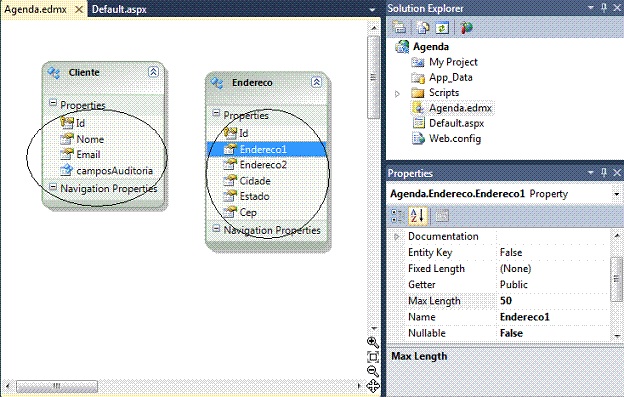
Task: Select the Estado property
Action: pos(254,197)
